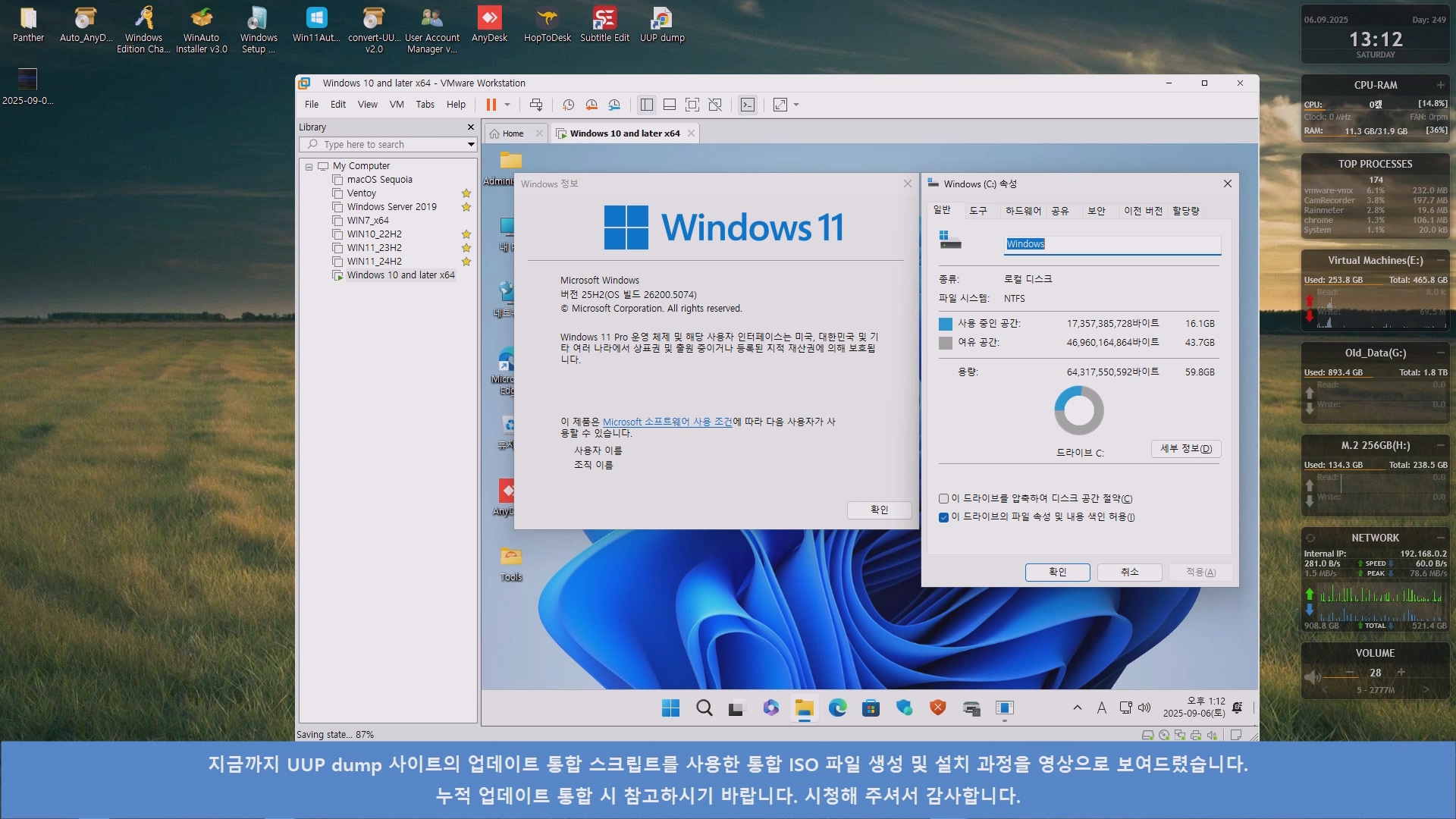
Task: Close the Library panel
Action: (471, 127)
